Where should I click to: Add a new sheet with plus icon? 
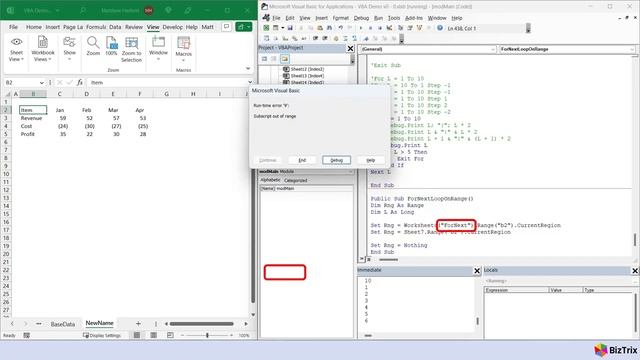pos(138,324)
